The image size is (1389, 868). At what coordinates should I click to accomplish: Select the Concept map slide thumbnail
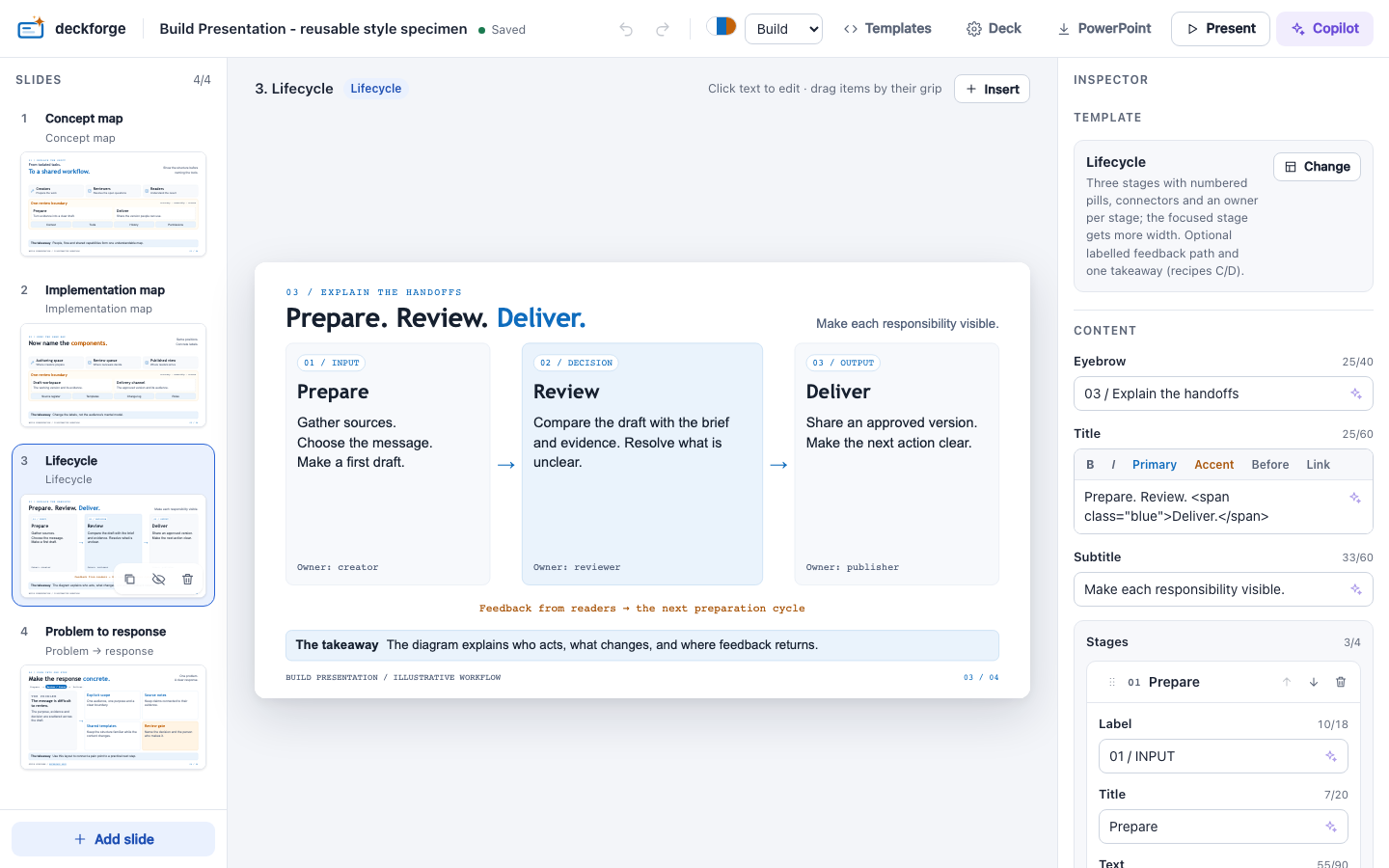[113, 203]
